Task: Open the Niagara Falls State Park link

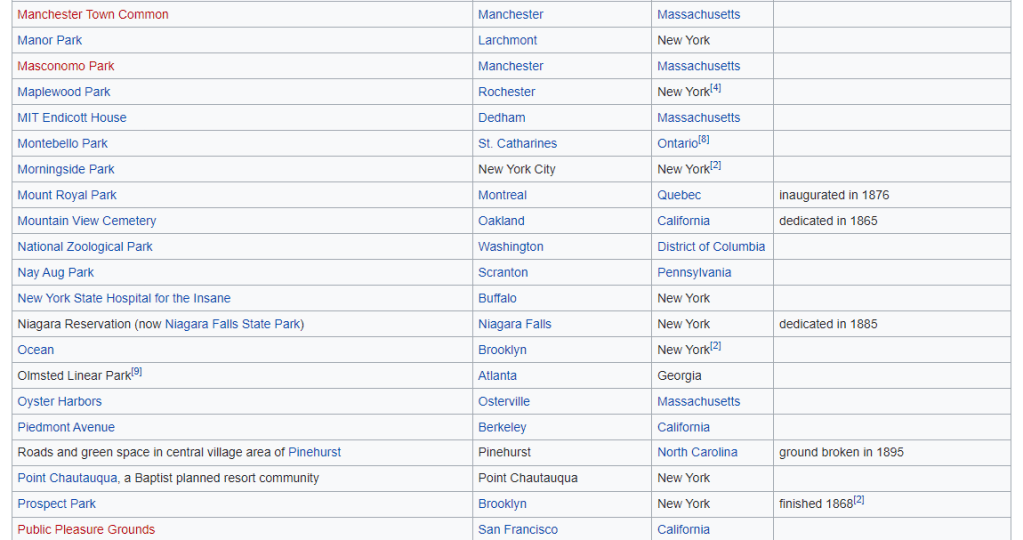Action: click(232, 324)
